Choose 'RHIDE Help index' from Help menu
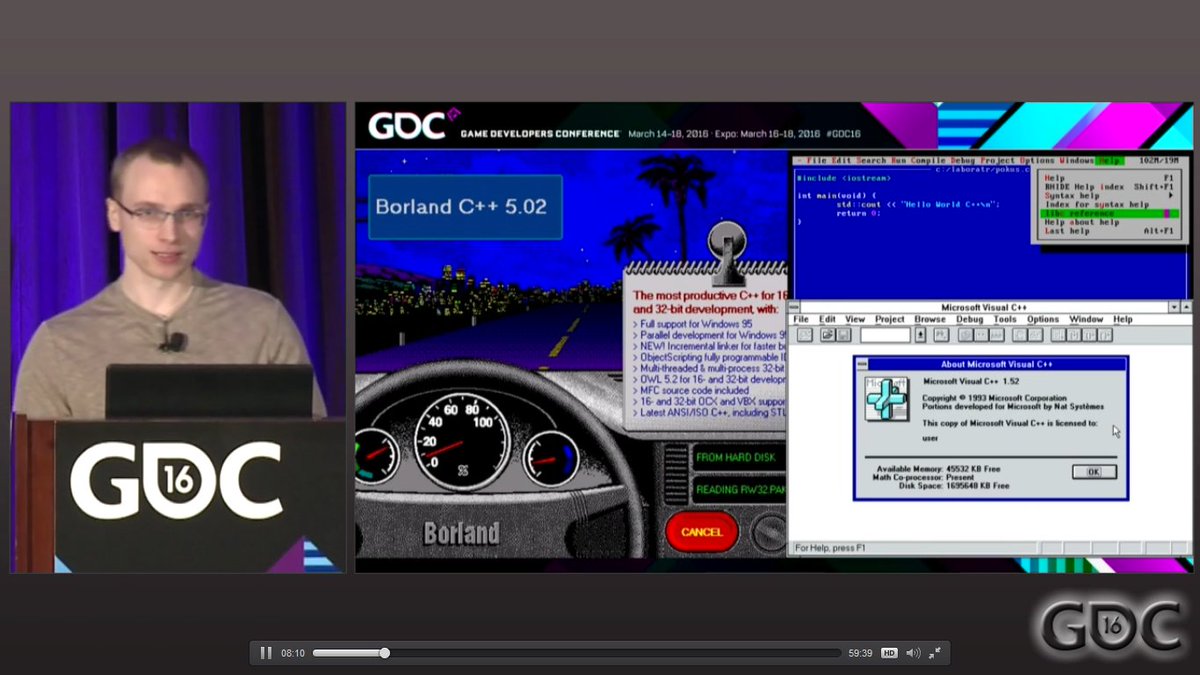The width and height of the screenshot is (1200, 675). point(1108,187)
